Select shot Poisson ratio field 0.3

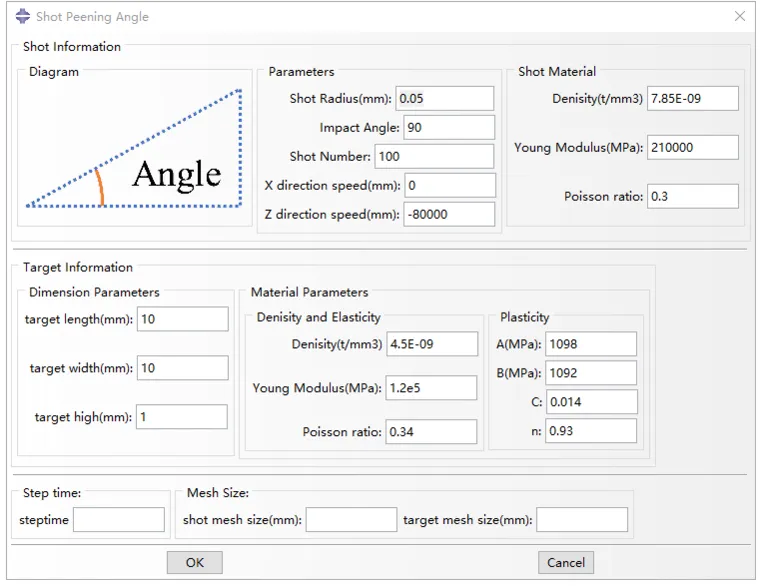(x=693, y=196)
